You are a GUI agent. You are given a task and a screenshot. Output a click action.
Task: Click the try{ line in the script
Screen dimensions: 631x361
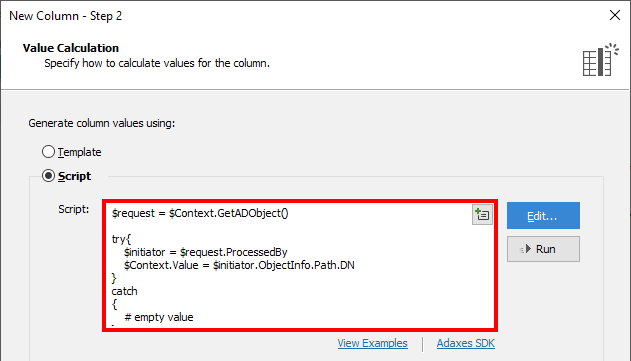pos(121,239)
